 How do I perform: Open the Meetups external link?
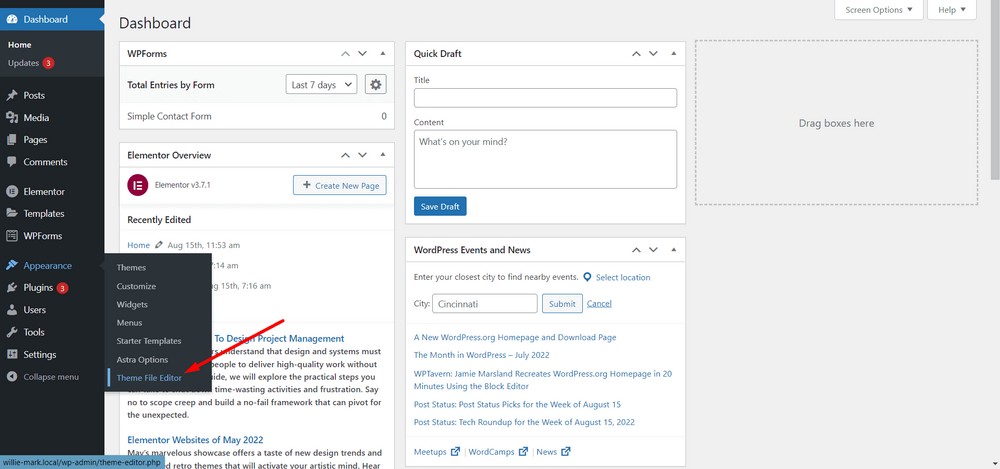(437, 452)
